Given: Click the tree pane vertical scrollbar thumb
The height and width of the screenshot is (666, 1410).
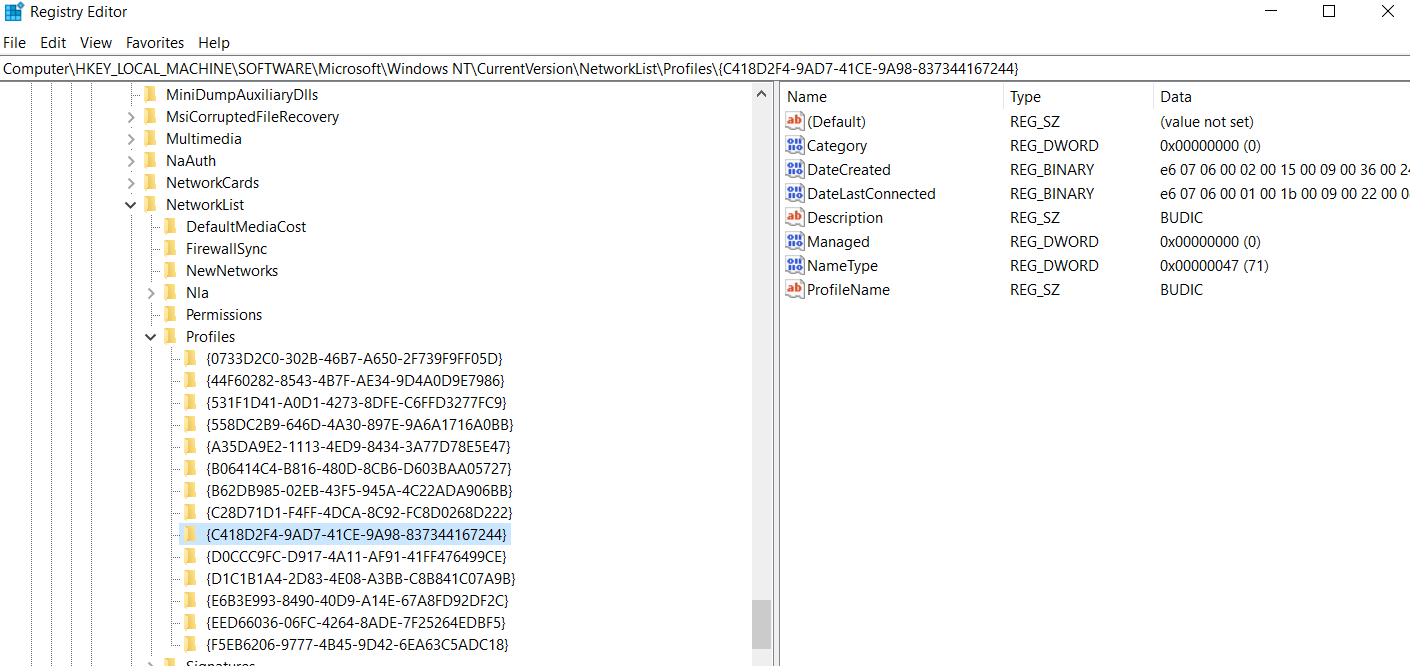Looking at the screenshot, I should [x=762, y=624].
